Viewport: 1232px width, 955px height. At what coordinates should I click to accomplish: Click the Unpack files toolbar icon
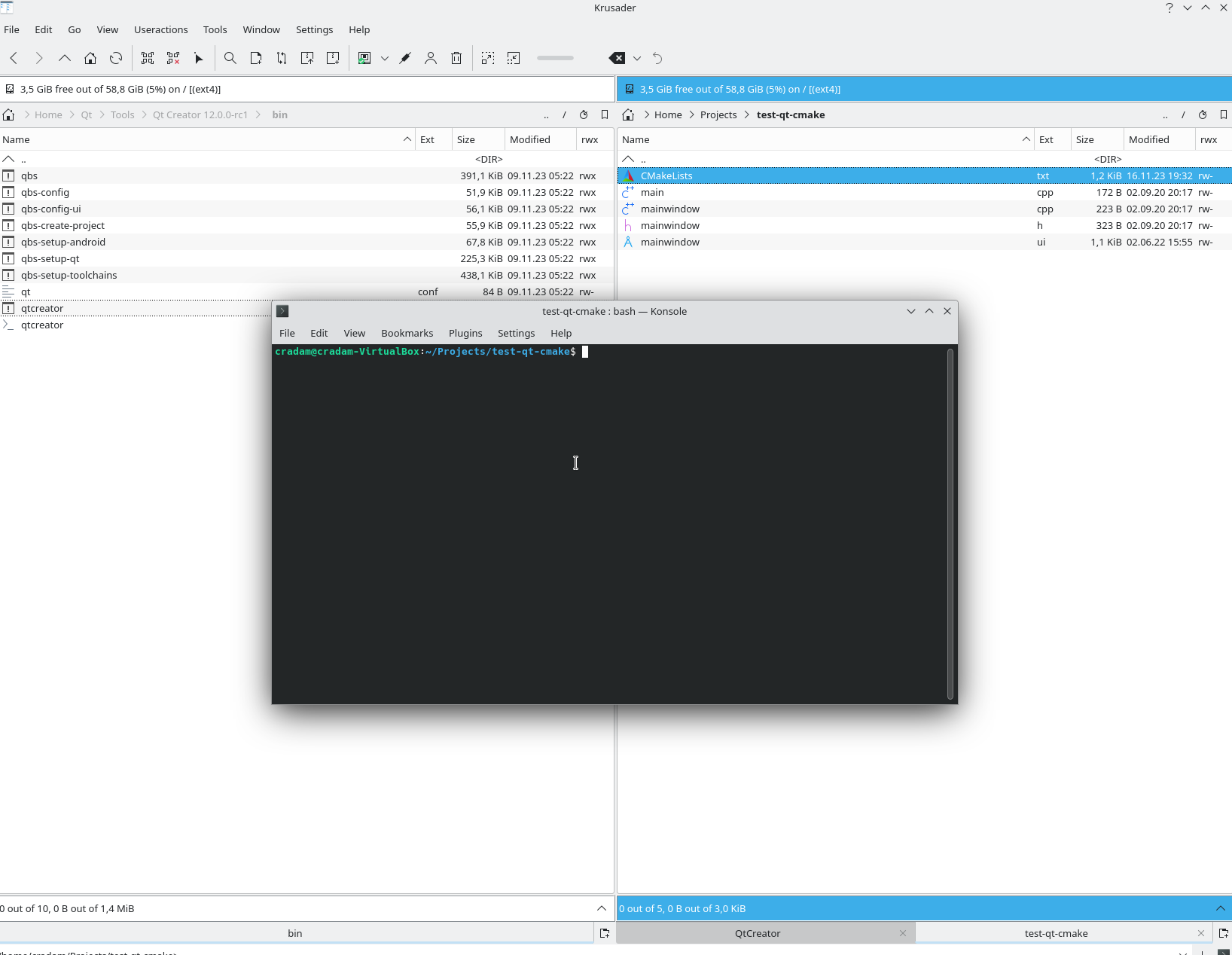tap(333, 58)
